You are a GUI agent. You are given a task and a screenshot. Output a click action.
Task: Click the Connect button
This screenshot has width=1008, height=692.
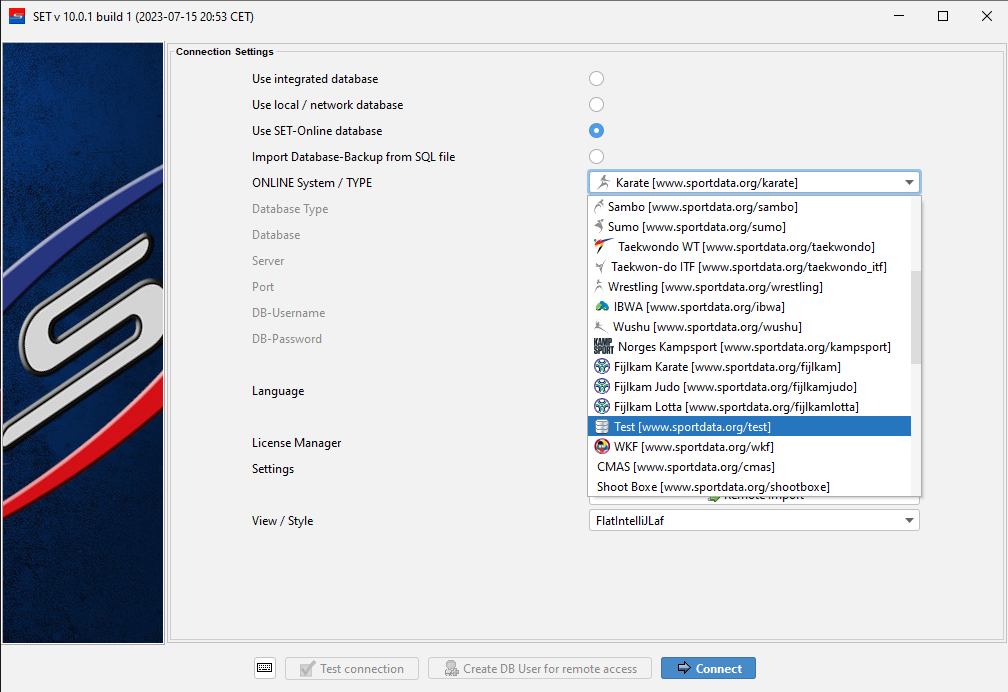click(708, 668)
